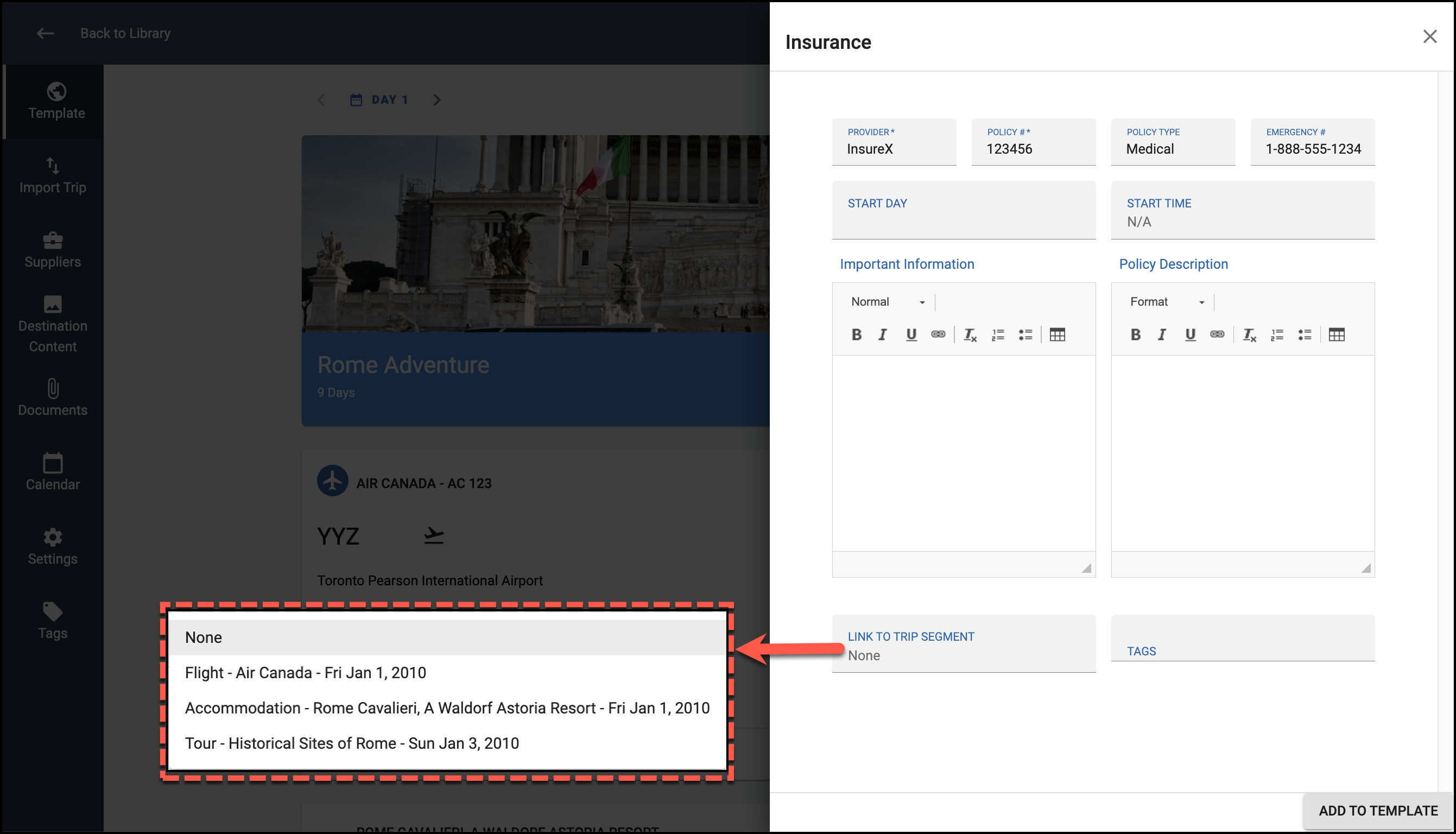The width and height of the screenshot is (1456, 834).
Task: Select Flight - Air Canada segment option
Action: [x=447, y=673]
